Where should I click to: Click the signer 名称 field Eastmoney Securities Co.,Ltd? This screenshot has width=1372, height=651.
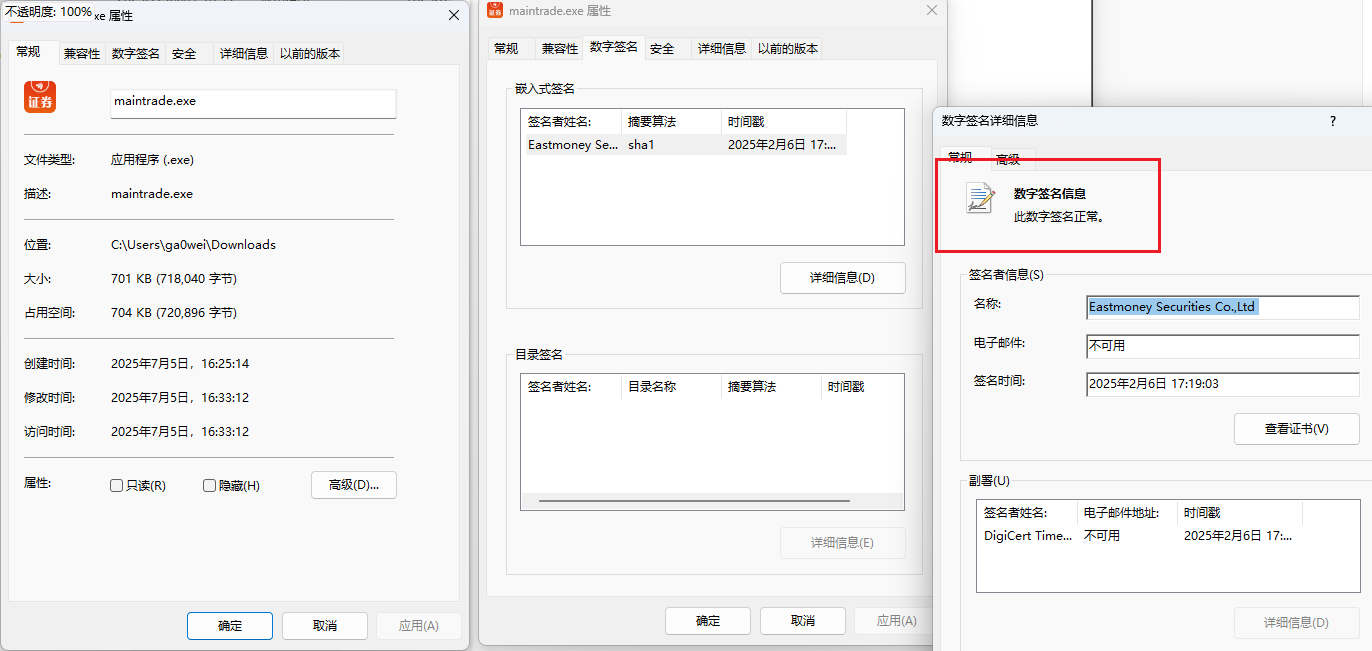click(x=1223, y=307)
